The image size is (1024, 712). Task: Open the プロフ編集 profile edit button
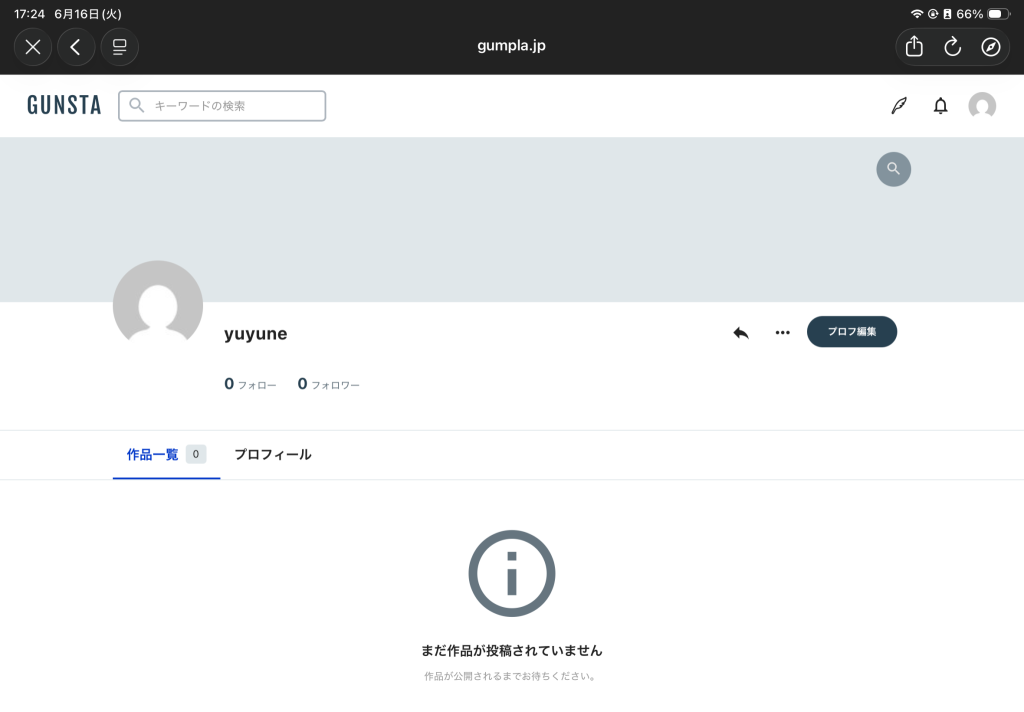click(852, 332)
